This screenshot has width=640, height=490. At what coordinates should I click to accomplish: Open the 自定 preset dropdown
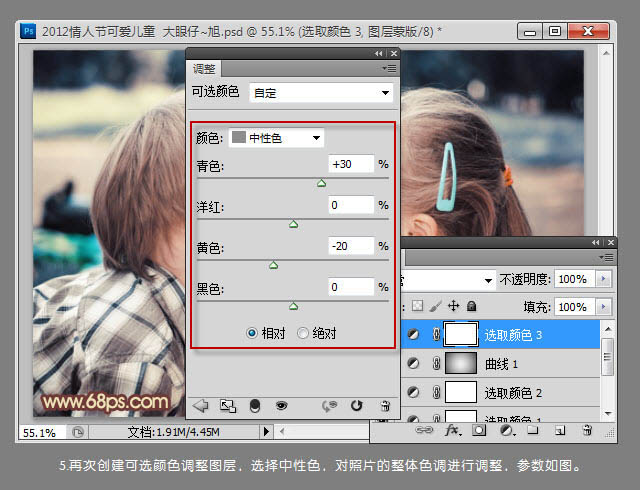pos(320,93)
